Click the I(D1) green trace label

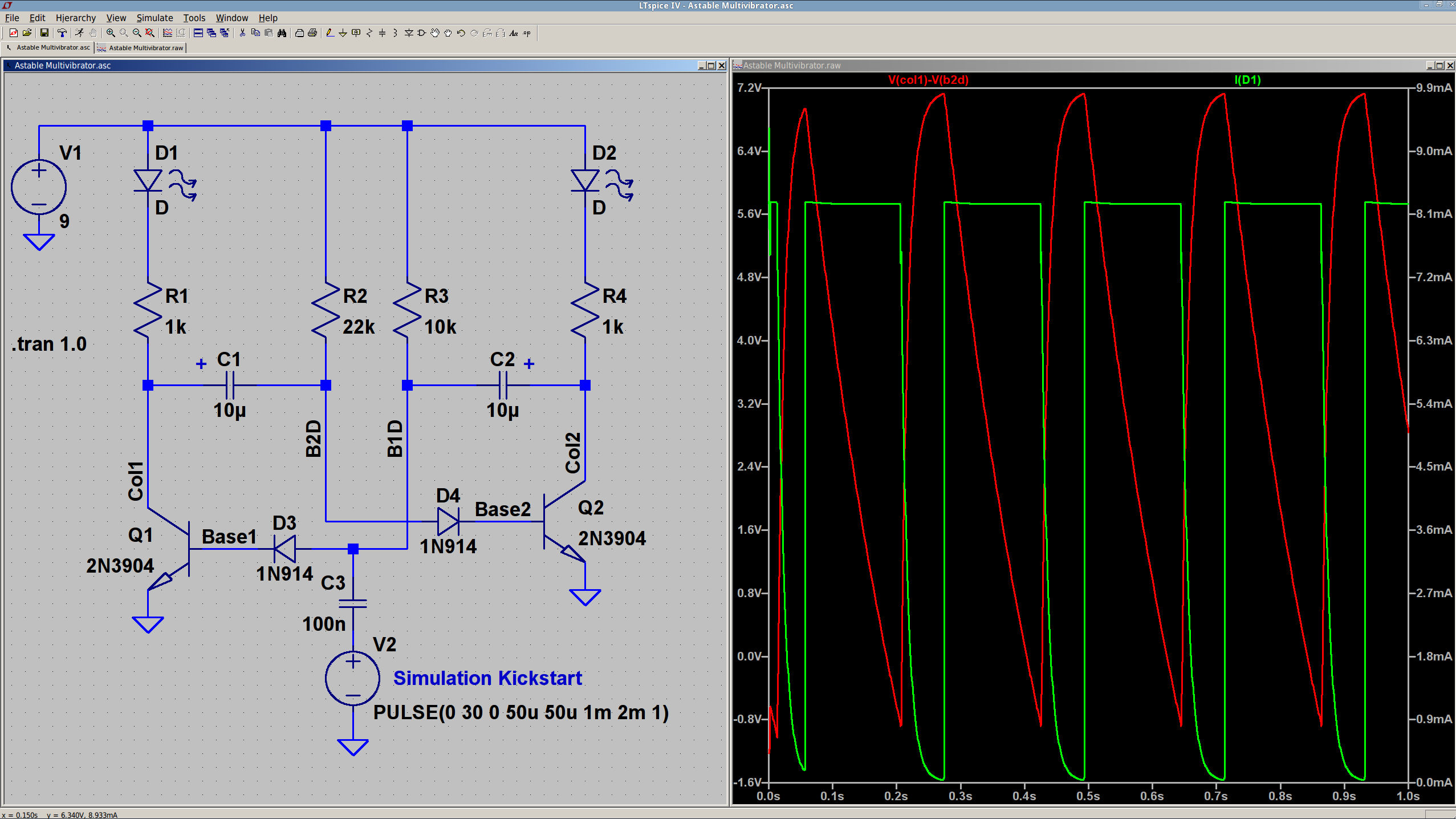[x=1247, y=80]
